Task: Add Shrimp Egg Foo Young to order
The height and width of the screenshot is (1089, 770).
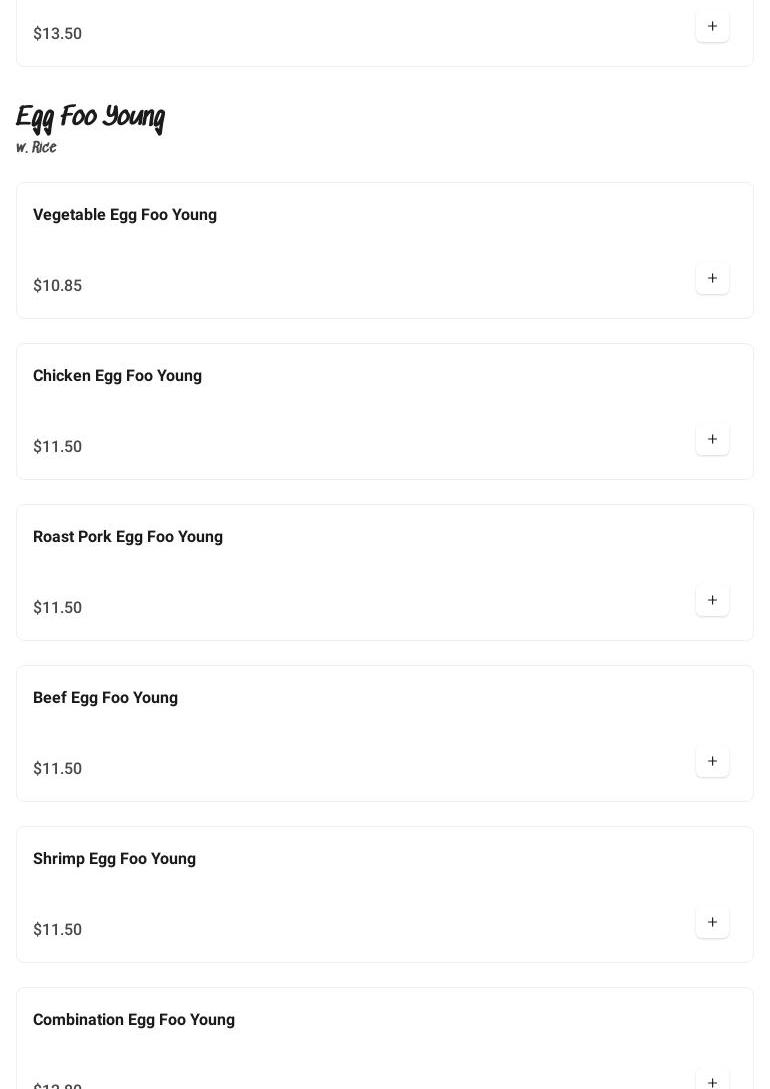Action: [x=712, y=922]
